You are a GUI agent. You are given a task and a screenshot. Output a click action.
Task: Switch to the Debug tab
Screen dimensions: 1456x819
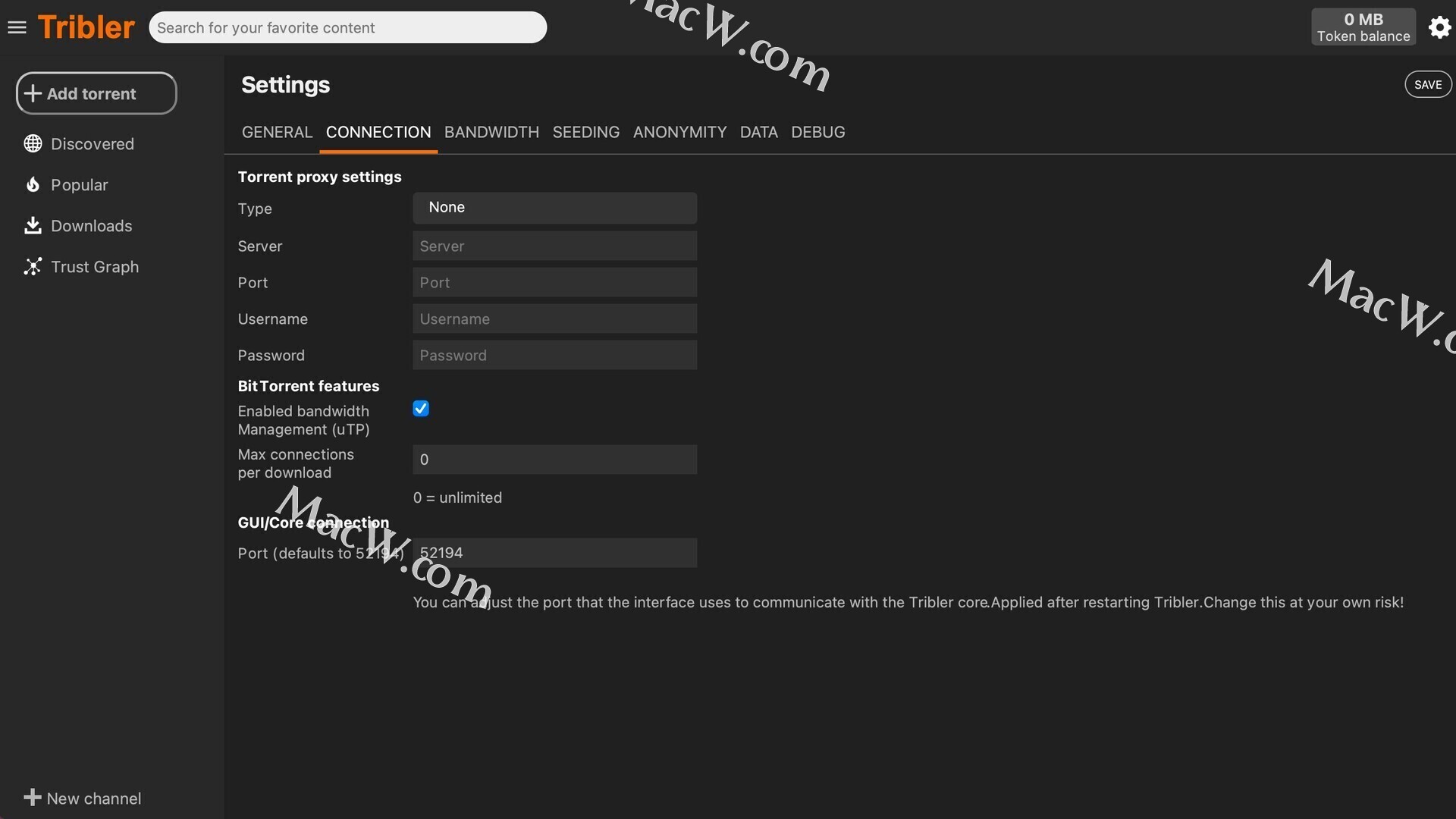pyautogui.click(x=817, y=132)
